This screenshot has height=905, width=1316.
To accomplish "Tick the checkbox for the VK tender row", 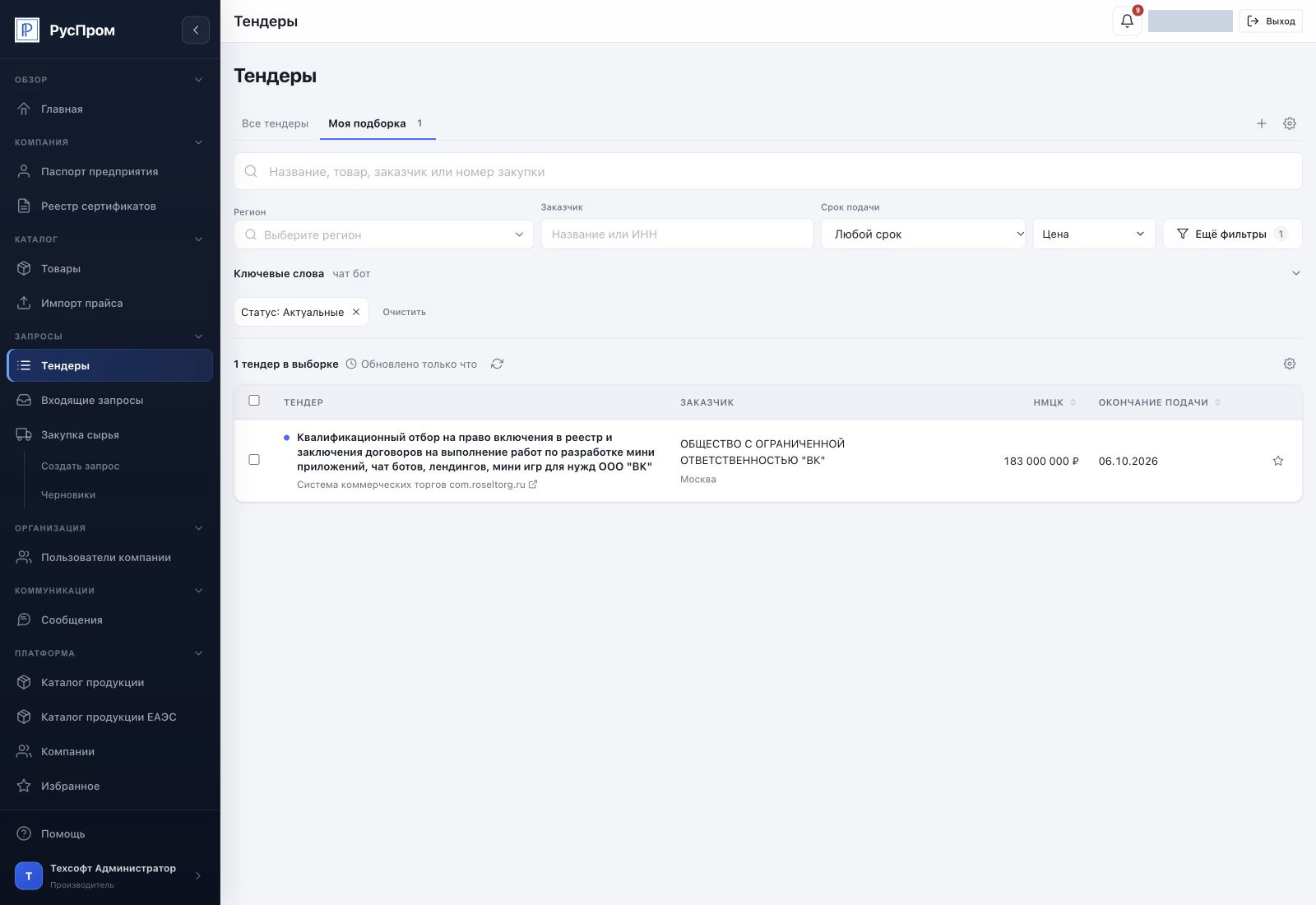I will tap(254, 460).
